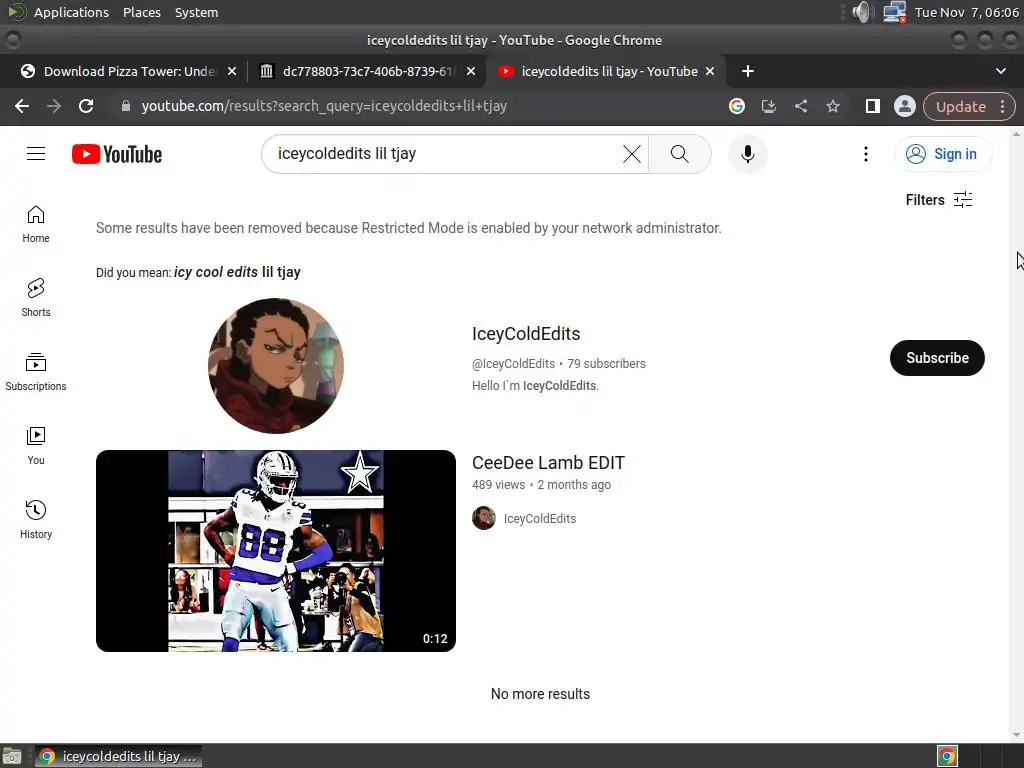Screen dimensions: 1024x768
Task: Close the YouTube tab
Action: (x=710, y=71)
